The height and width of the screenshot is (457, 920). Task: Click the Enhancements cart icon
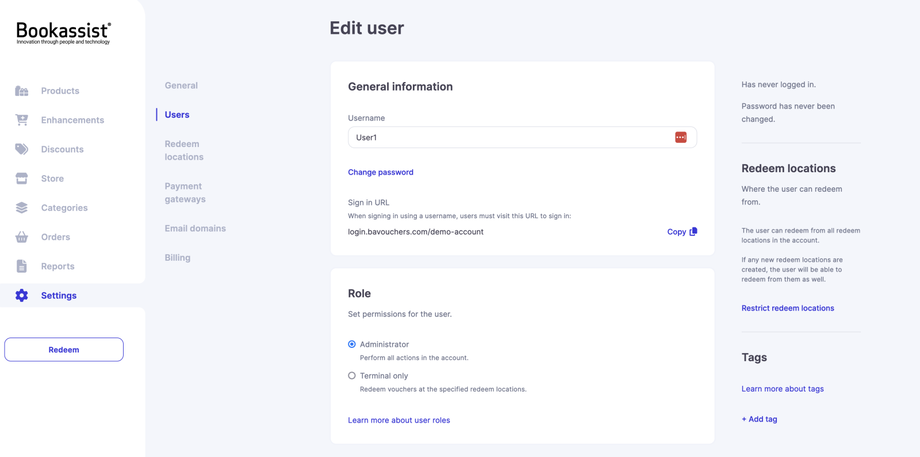tap(22, 120)
